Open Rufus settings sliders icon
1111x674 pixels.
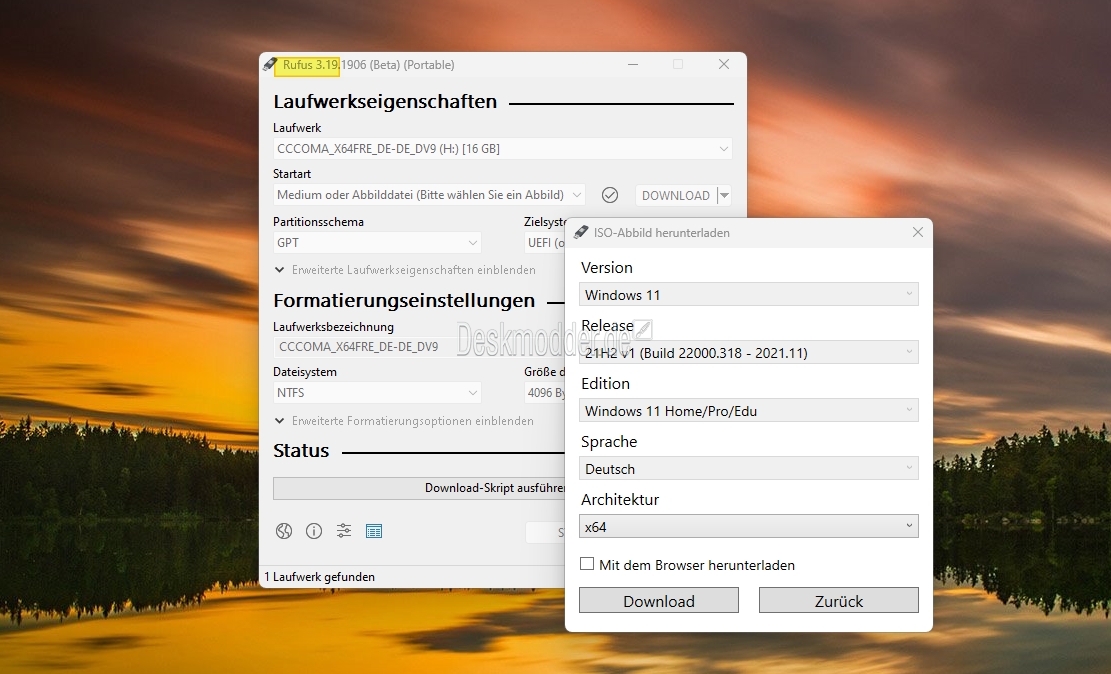[344, 530]
